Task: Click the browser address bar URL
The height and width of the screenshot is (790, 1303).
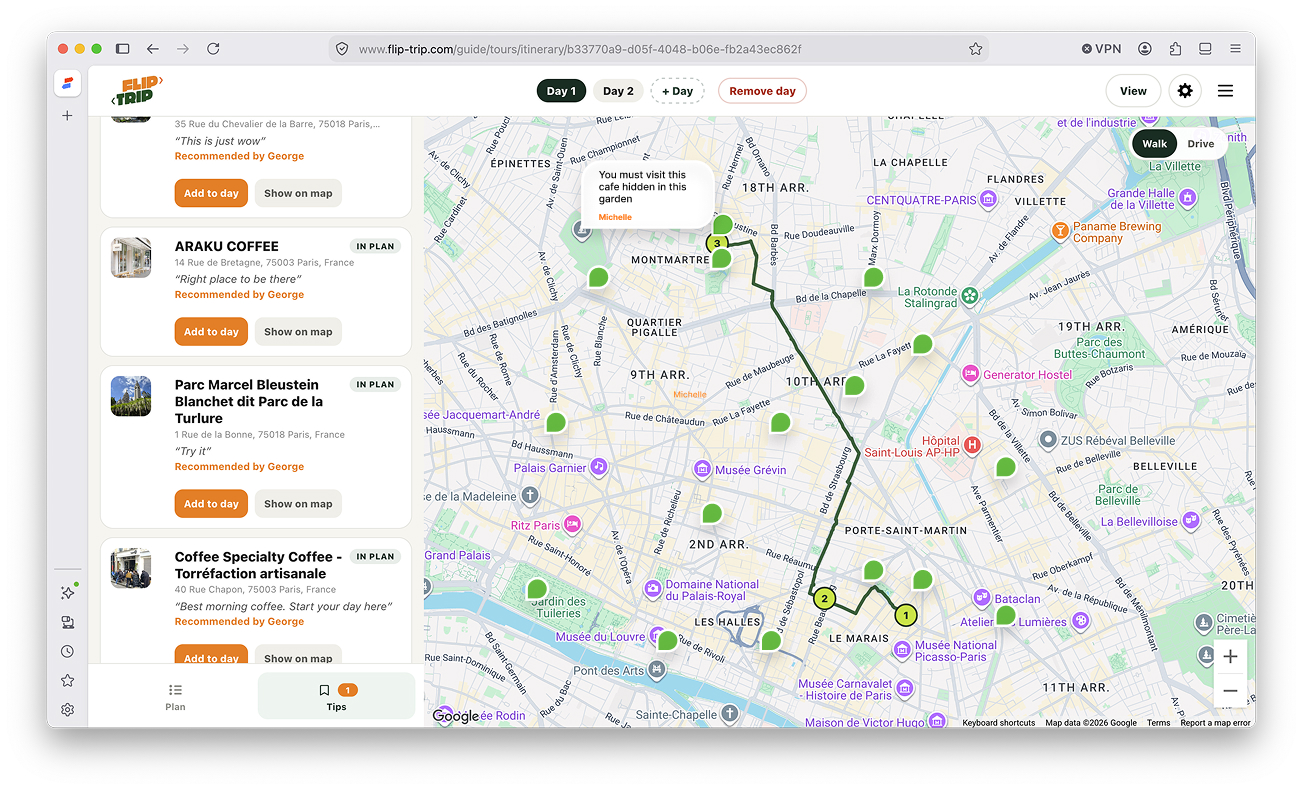Action: pos(580,49)
